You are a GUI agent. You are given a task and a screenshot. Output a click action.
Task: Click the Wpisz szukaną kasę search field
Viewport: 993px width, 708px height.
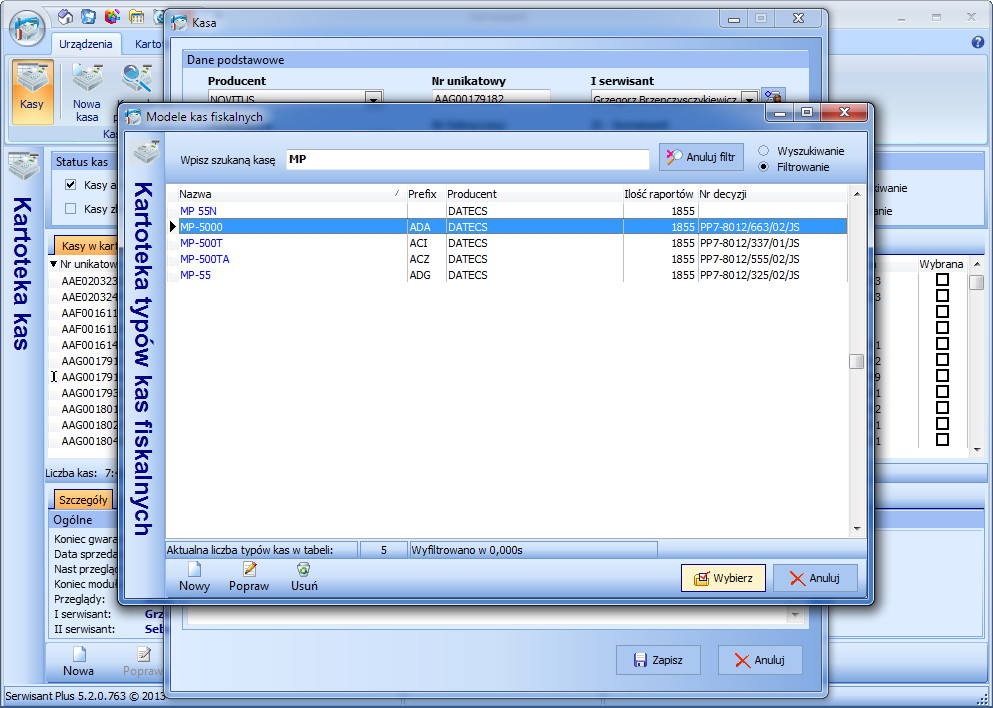coord(467,159)
